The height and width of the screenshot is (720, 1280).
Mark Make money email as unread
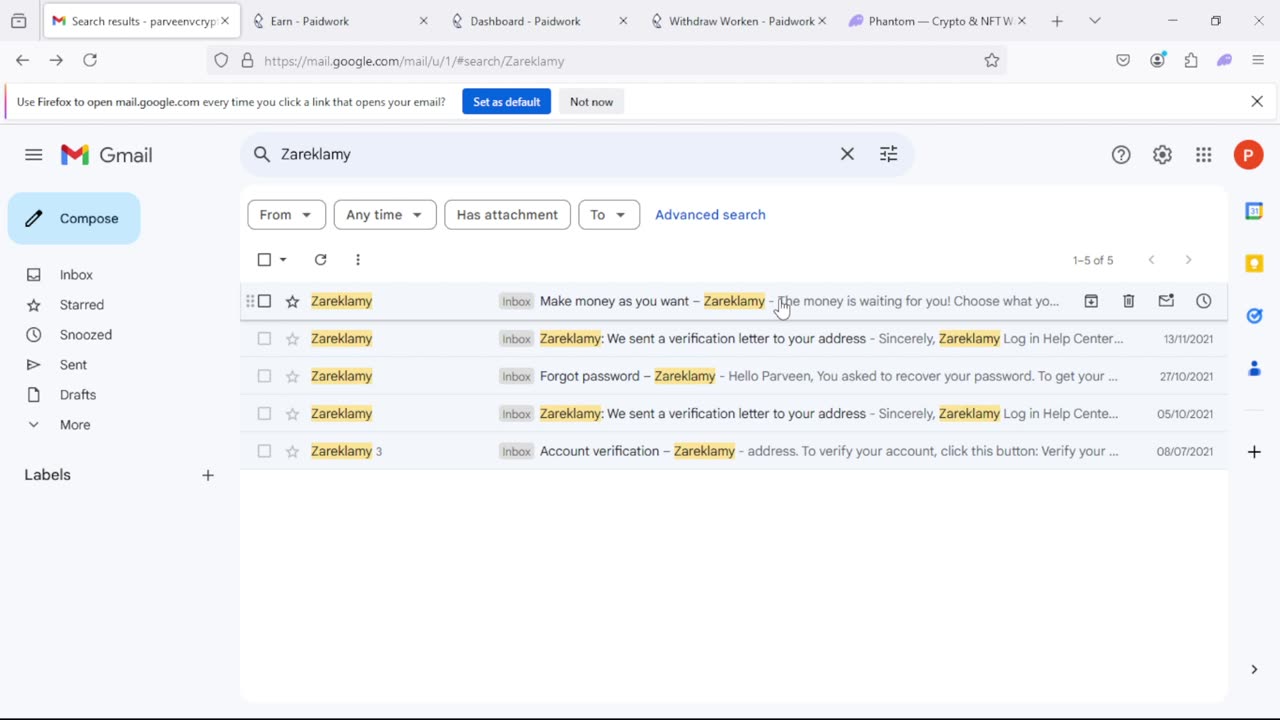click(1166, 301)
